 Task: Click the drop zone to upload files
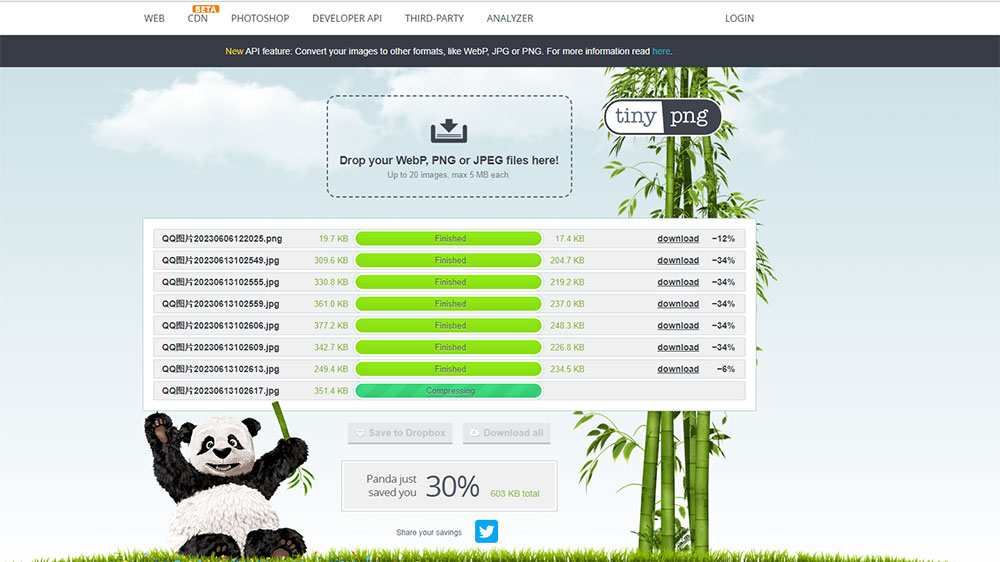tap(449, 160)
